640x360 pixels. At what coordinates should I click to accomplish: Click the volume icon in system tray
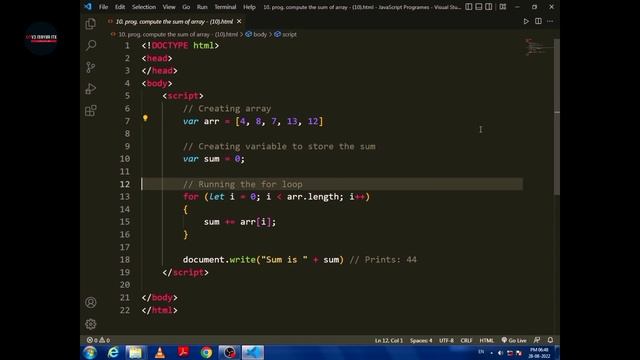coord(500,353)
